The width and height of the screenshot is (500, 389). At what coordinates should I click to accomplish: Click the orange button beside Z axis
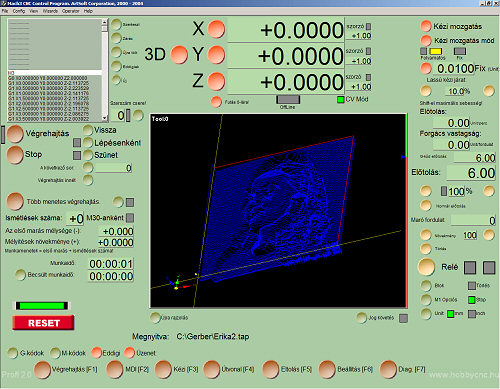tap(216, 81)
